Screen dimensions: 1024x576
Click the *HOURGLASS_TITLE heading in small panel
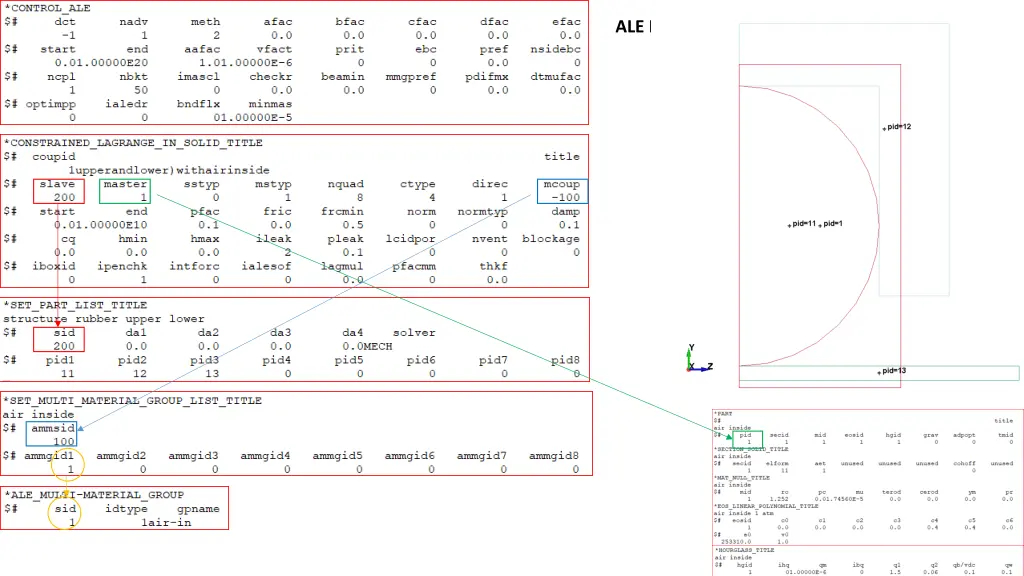pos(743,551)
